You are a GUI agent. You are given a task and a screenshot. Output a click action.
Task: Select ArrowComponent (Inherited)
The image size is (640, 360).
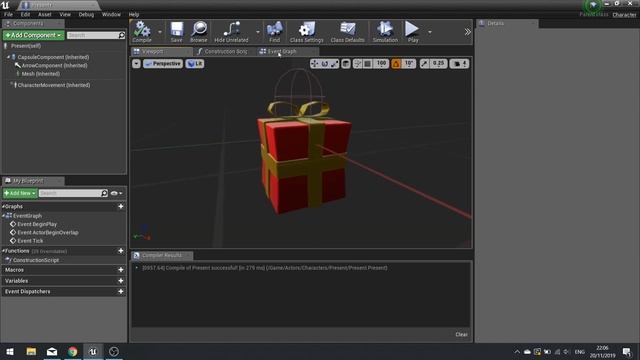[x=54, y=66]
